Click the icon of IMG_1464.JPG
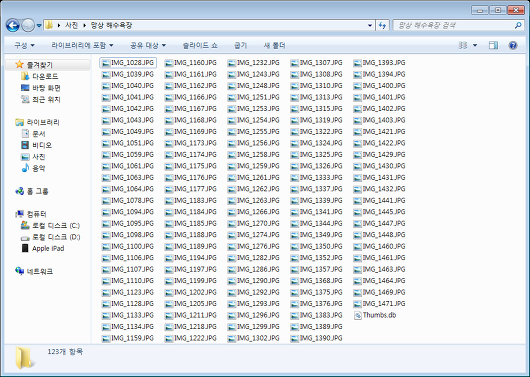The height and width of the screenshot is (377, 530). pyautogui.click(x=358, y=281)
